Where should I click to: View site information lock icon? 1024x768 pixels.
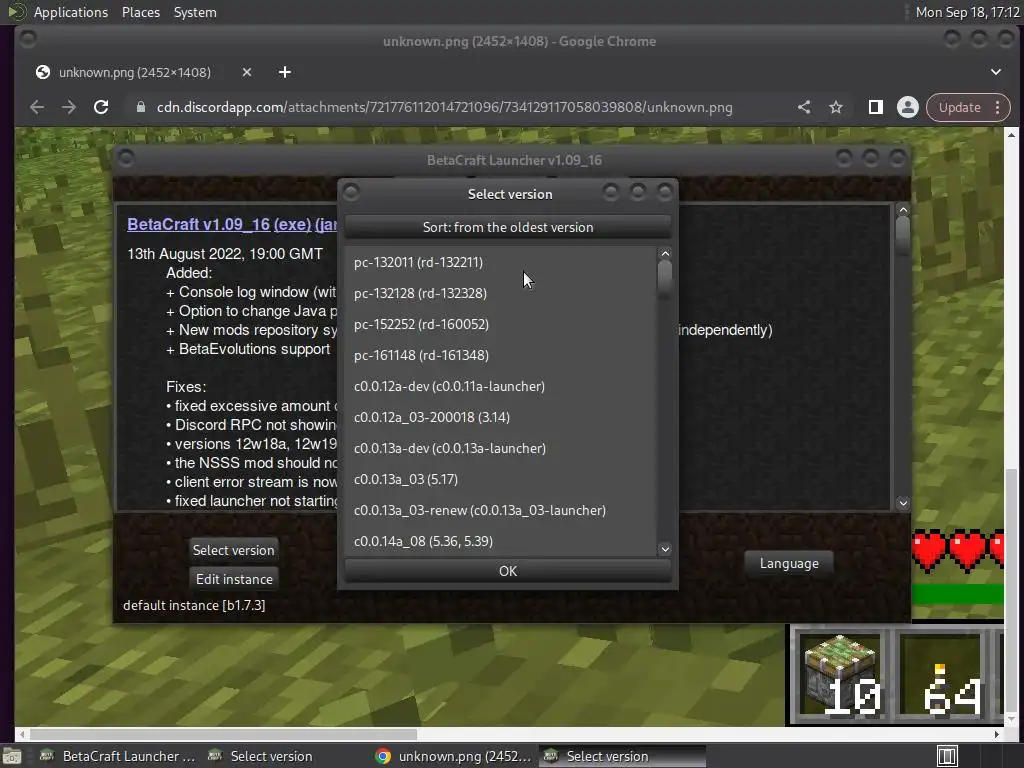tap(140, 107)
